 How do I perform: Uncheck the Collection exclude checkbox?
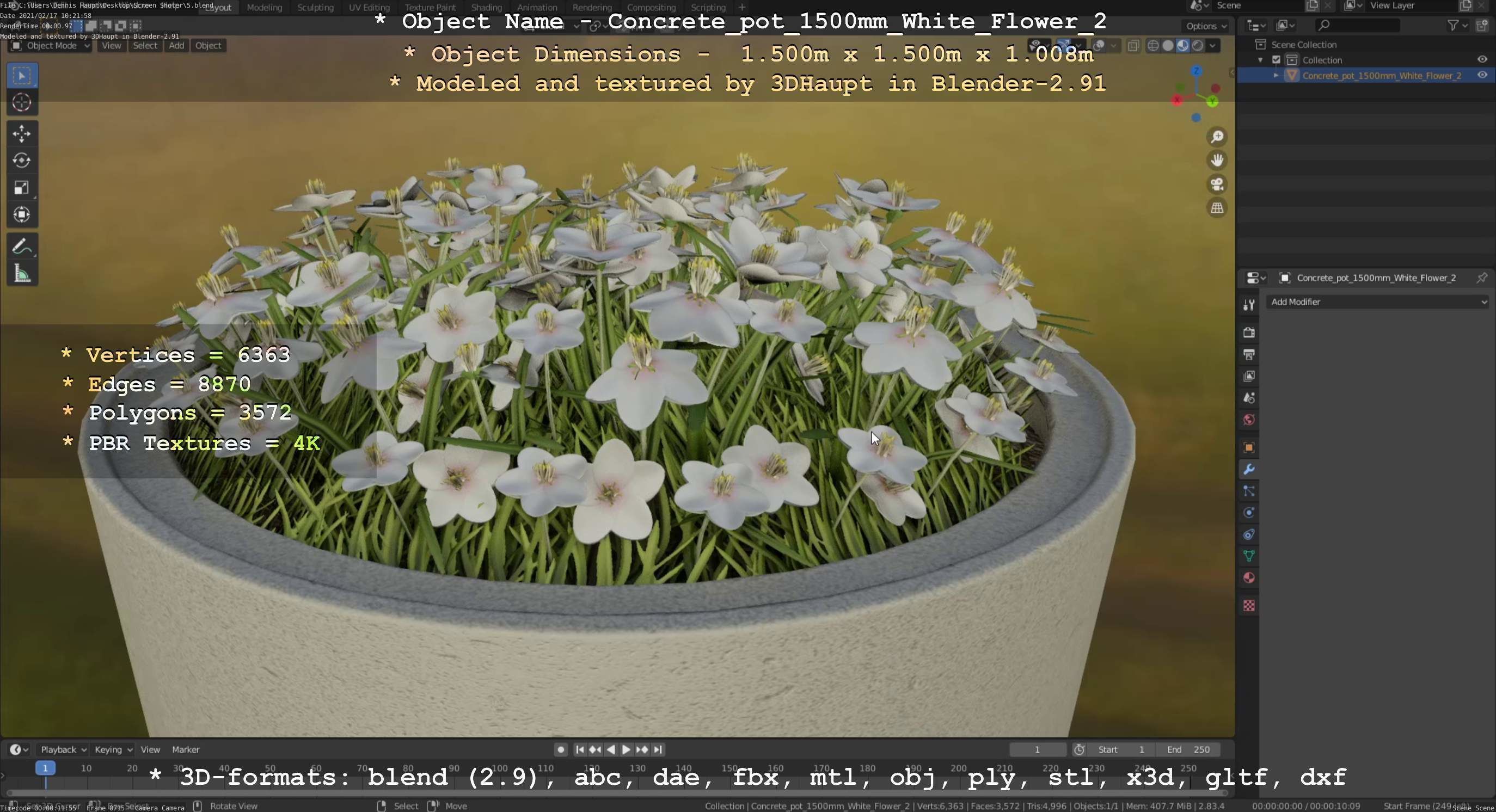click(x=1276, y=60)
